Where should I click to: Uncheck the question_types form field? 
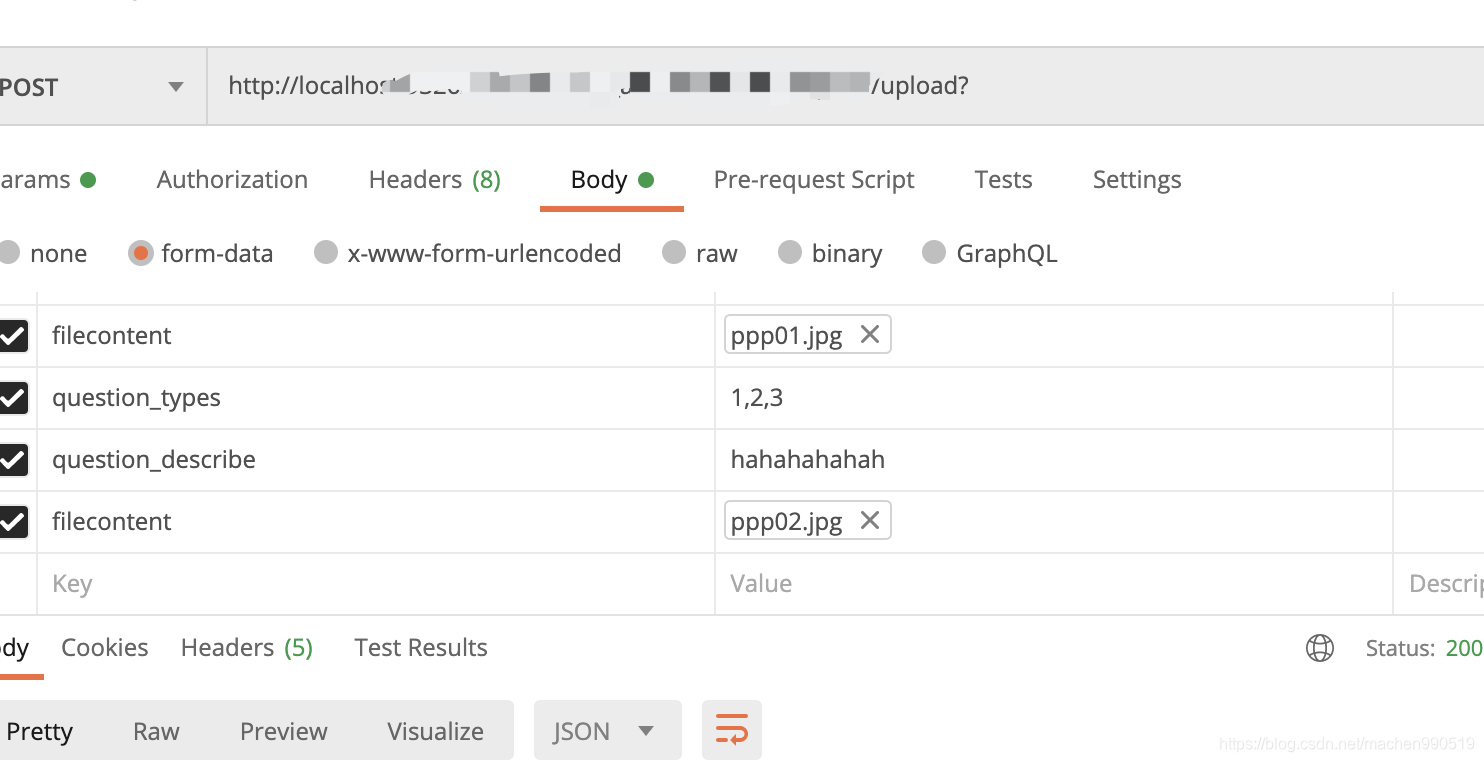tap(14, 397)
